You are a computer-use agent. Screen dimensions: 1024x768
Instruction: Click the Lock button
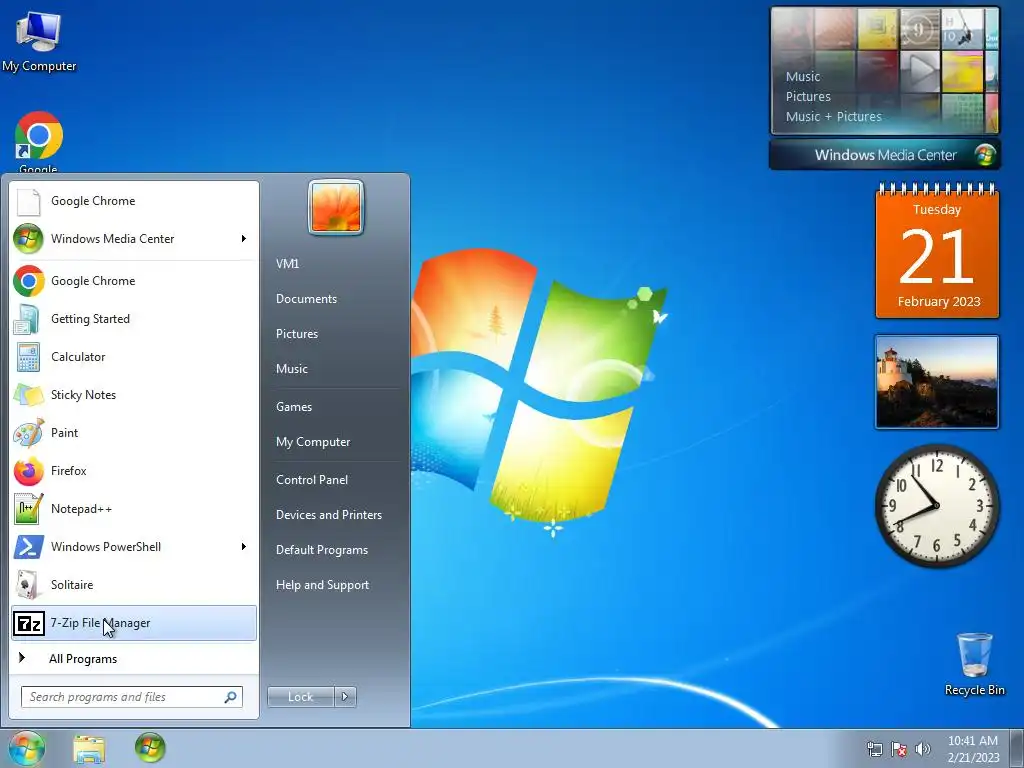(300, 697)
